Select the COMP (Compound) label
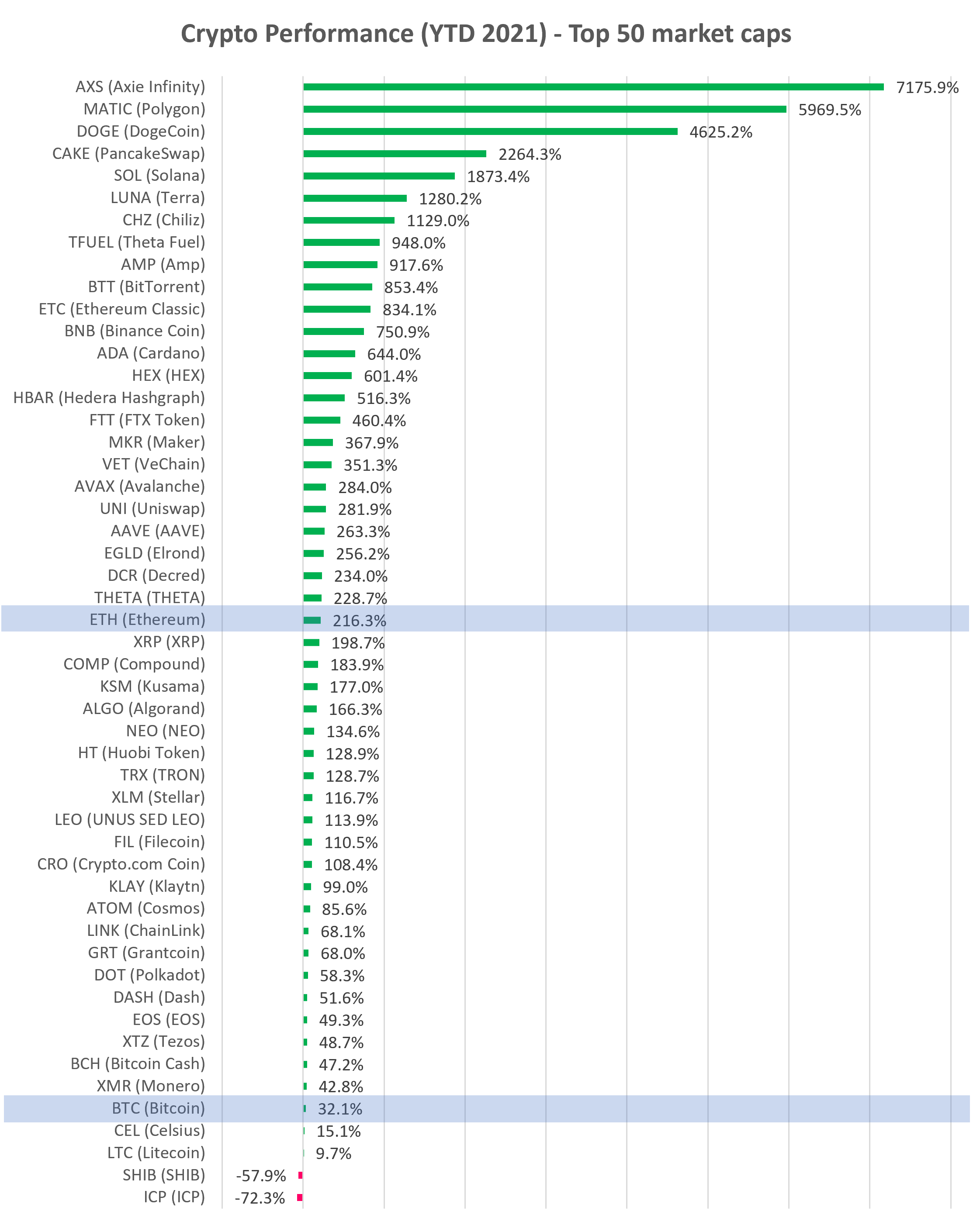The width and height of the screenshot is (973, 1232). 135,664
